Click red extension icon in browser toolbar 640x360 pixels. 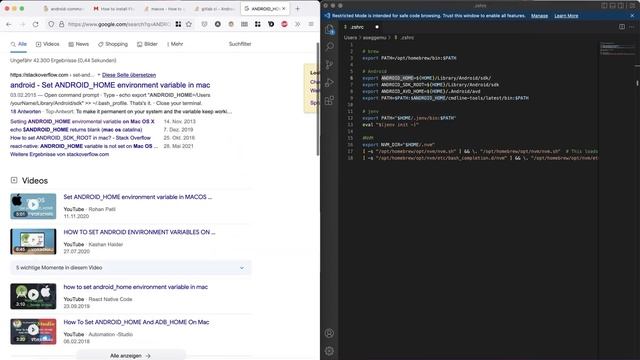284,24
